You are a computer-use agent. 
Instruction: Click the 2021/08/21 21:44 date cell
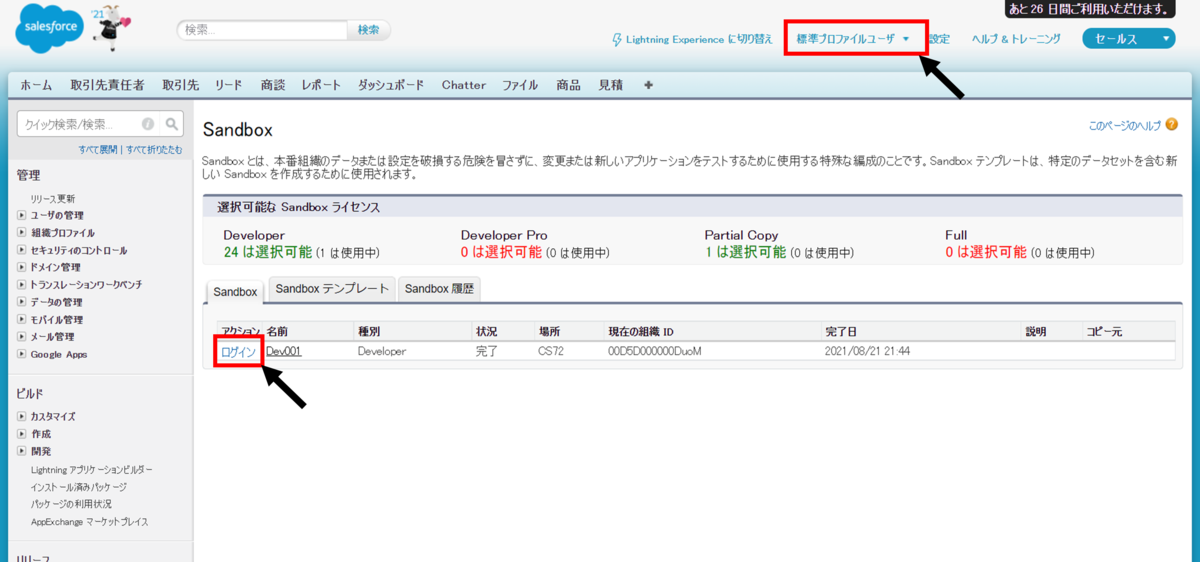[868, 352]
